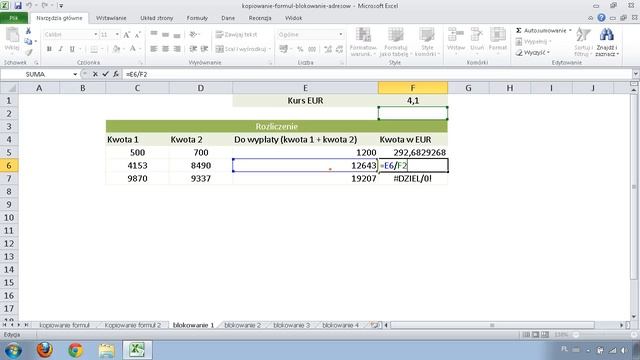
Task: Click cell F1 containing 4,1
Action: click(413, 100)
